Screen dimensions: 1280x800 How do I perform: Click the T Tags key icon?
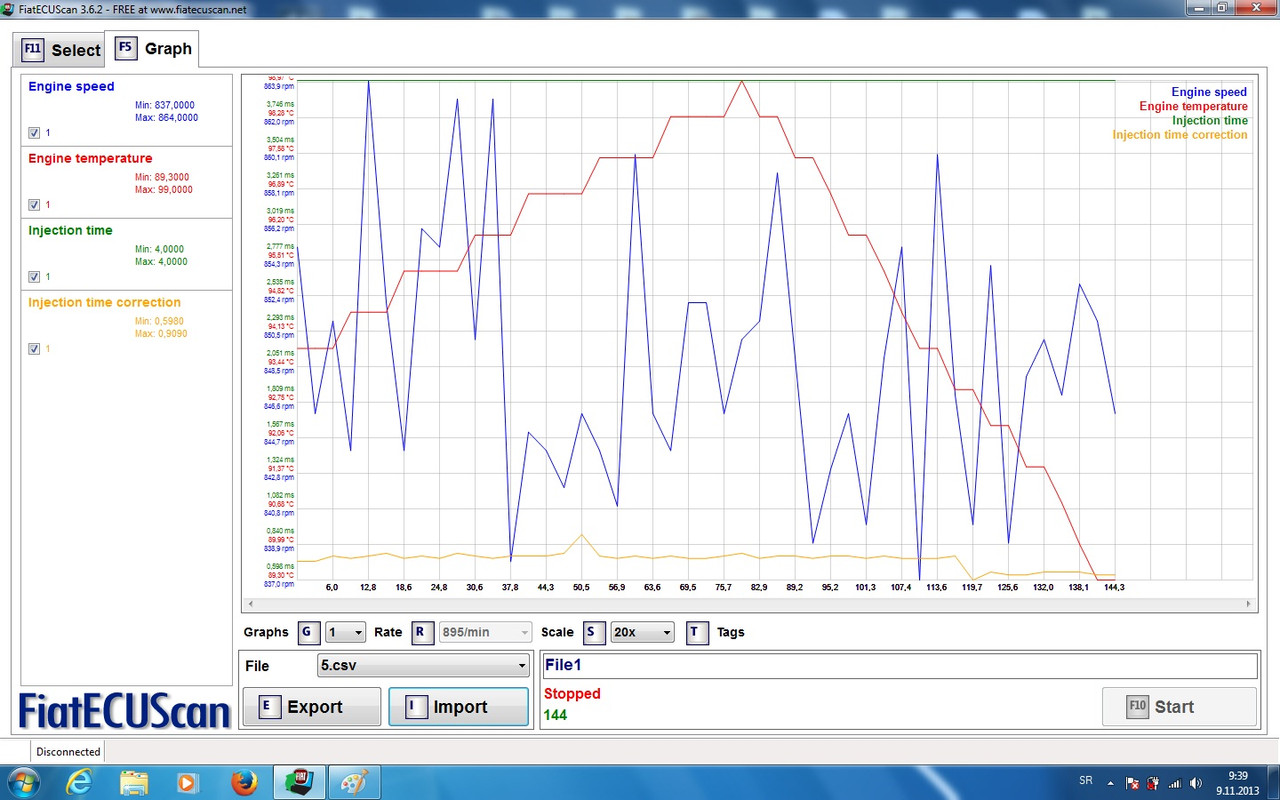coord(697,632)
